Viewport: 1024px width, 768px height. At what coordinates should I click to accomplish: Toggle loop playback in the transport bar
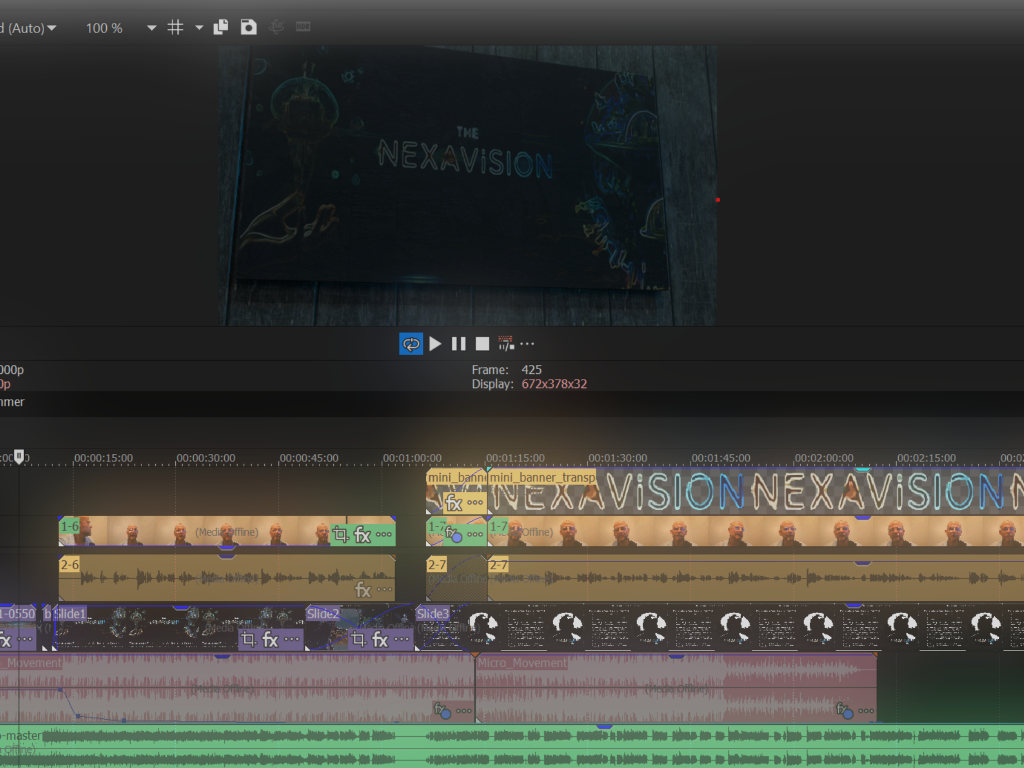410,343
